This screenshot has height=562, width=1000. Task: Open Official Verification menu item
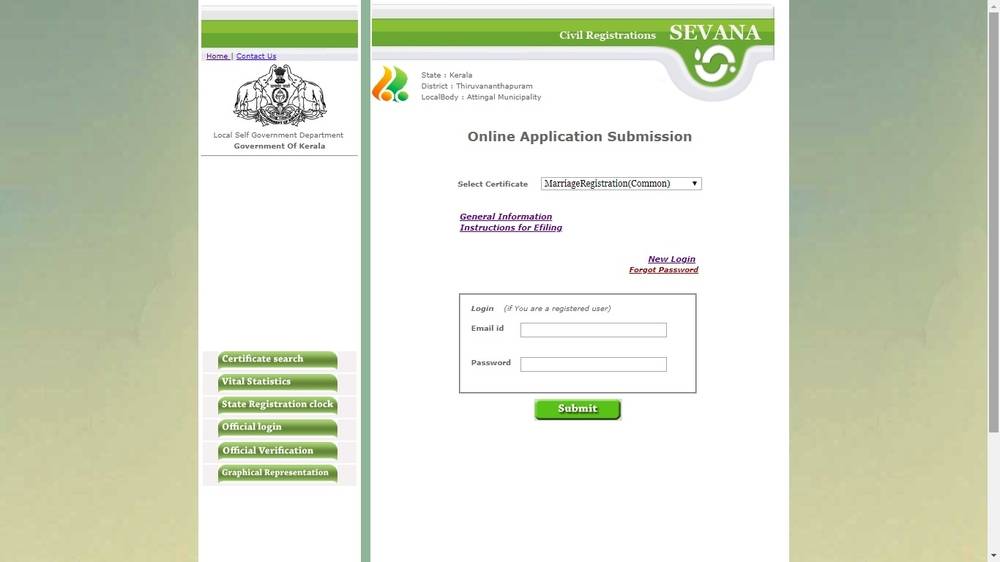click(277, 450)
